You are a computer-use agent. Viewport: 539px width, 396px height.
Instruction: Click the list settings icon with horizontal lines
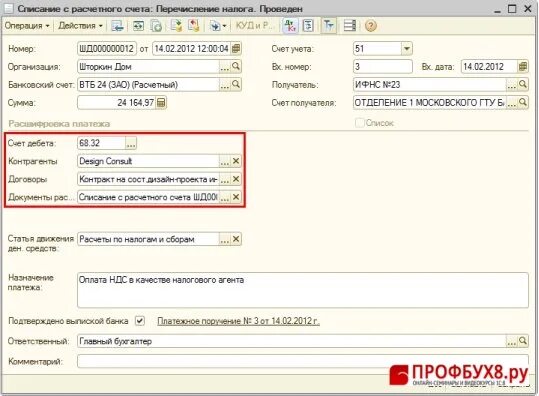click(350, 26)
